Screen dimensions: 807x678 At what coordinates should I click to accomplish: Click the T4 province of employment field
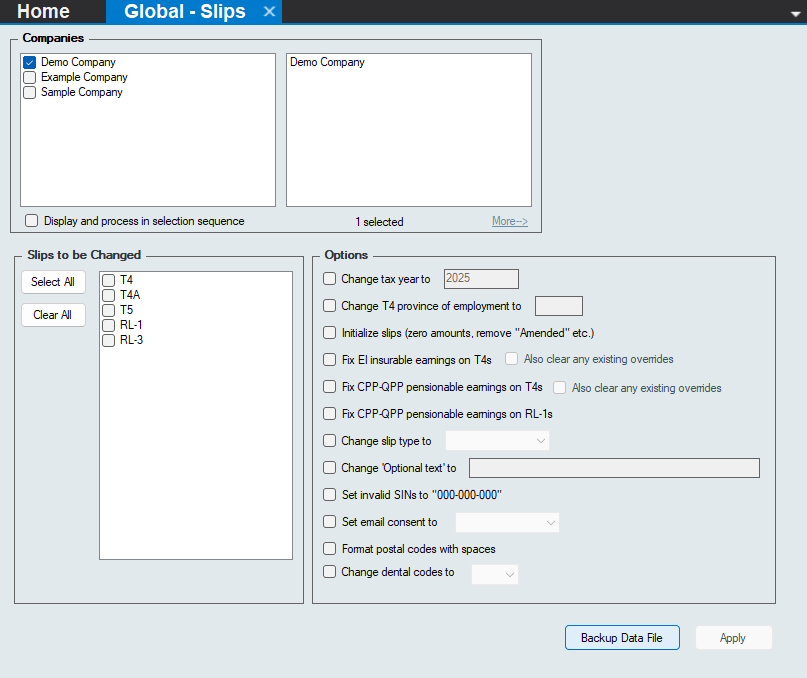(559, 306)
